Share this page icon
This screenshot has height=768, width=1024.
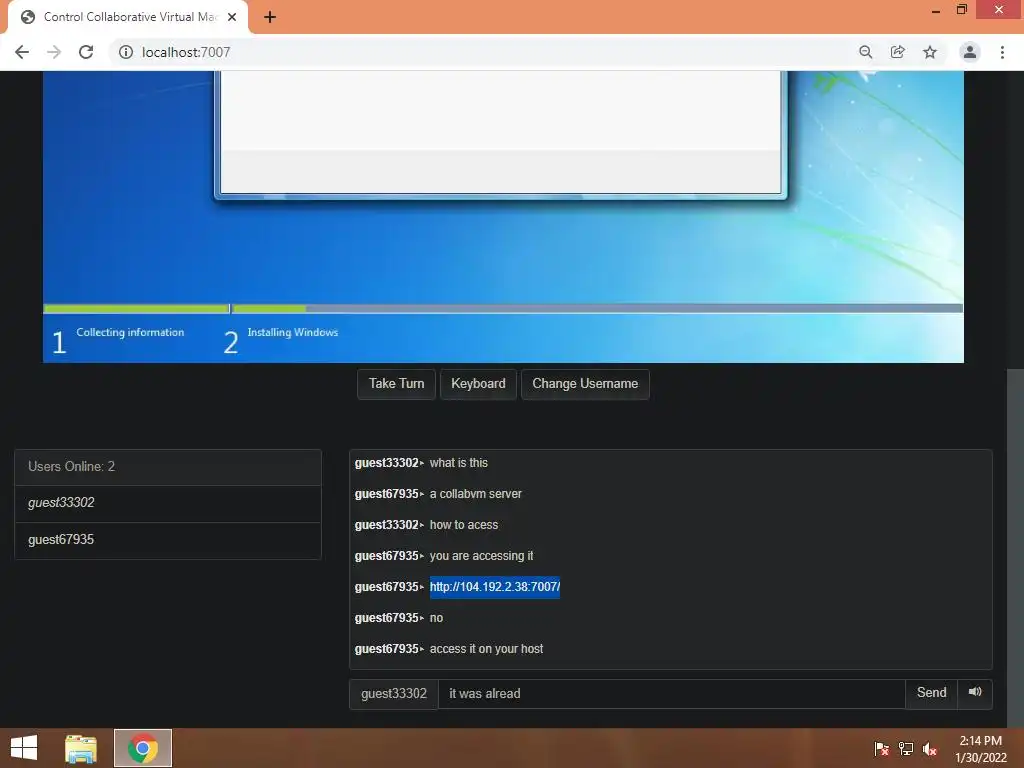(x=898, y=52)
